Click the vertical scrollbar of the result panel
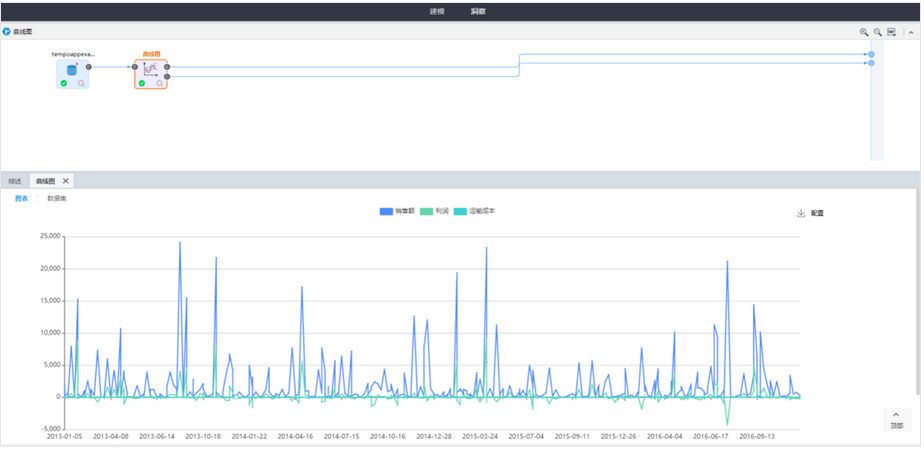The image size is (924, 450). pyautogui.click(x=916, y=292)
